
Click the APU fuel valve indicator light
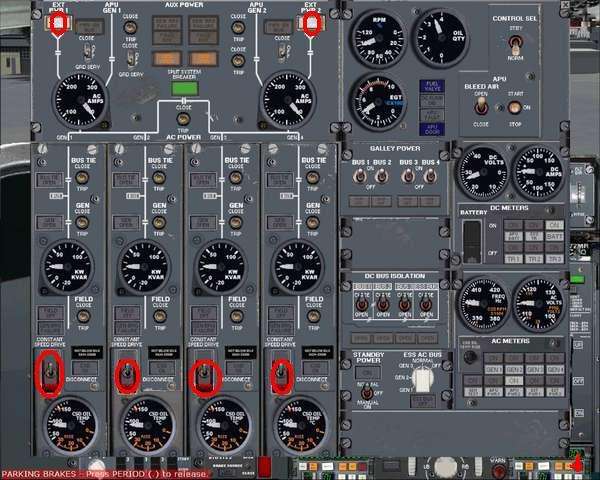pos(432,87)
